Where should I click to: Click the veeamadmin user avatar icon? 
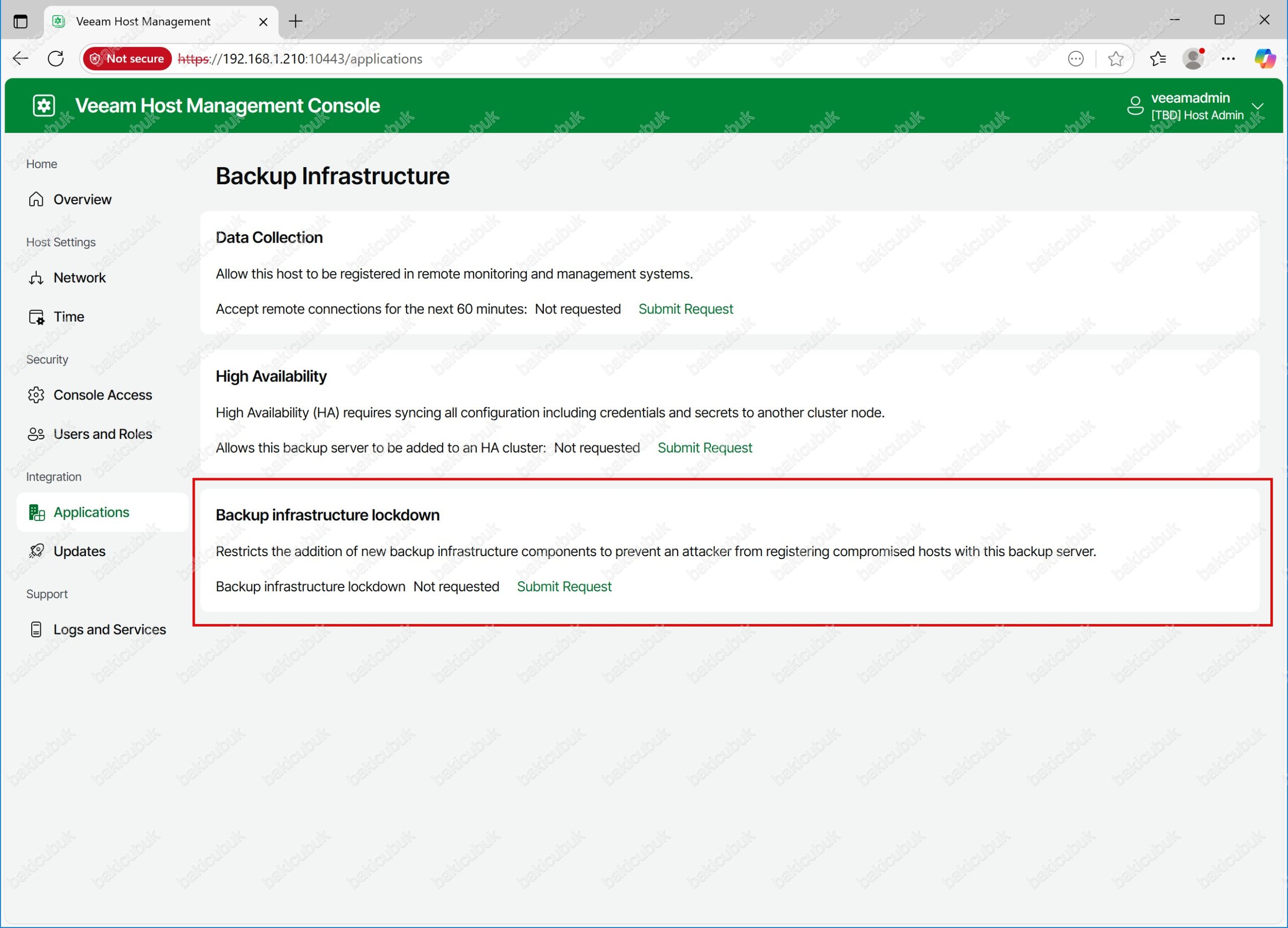point(1135,106)
